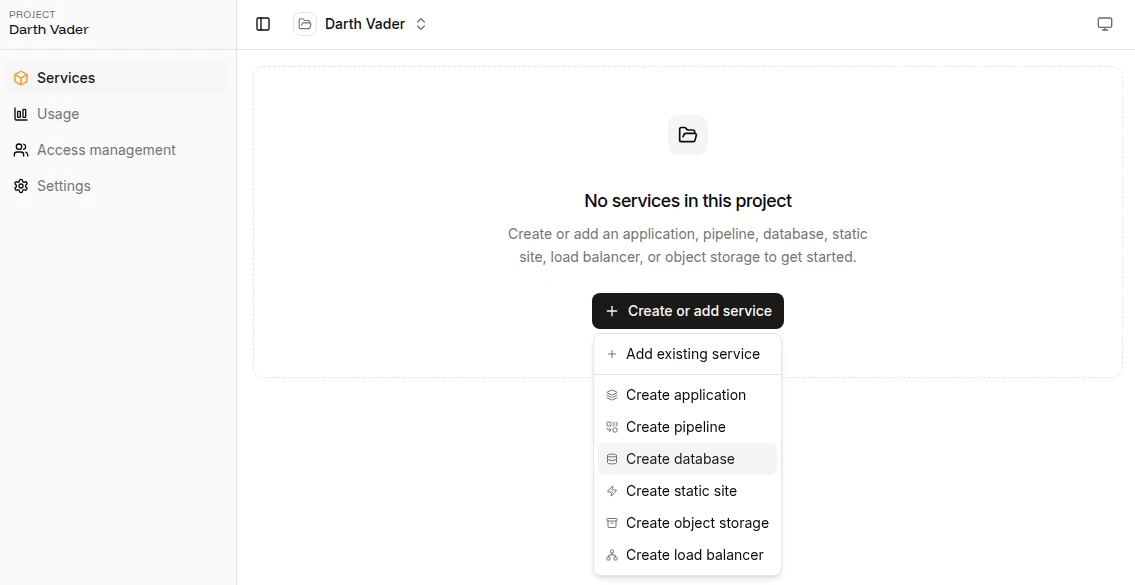Viewport: 1135px width, 585px height.
Task: Click the folder icon beside Darth Vader
Action: (x=305, y=24)
